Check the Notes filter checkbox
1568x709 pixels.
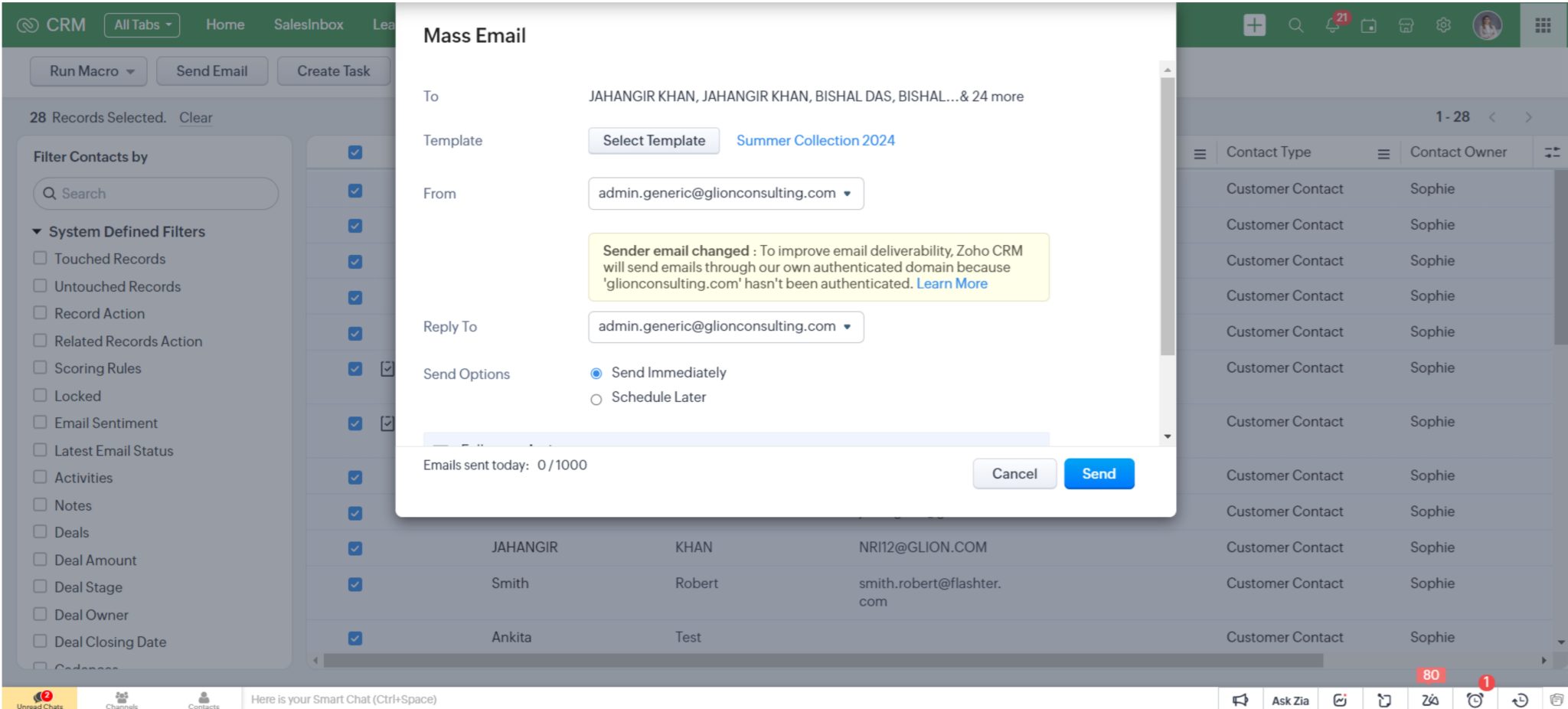click(40, 505)
